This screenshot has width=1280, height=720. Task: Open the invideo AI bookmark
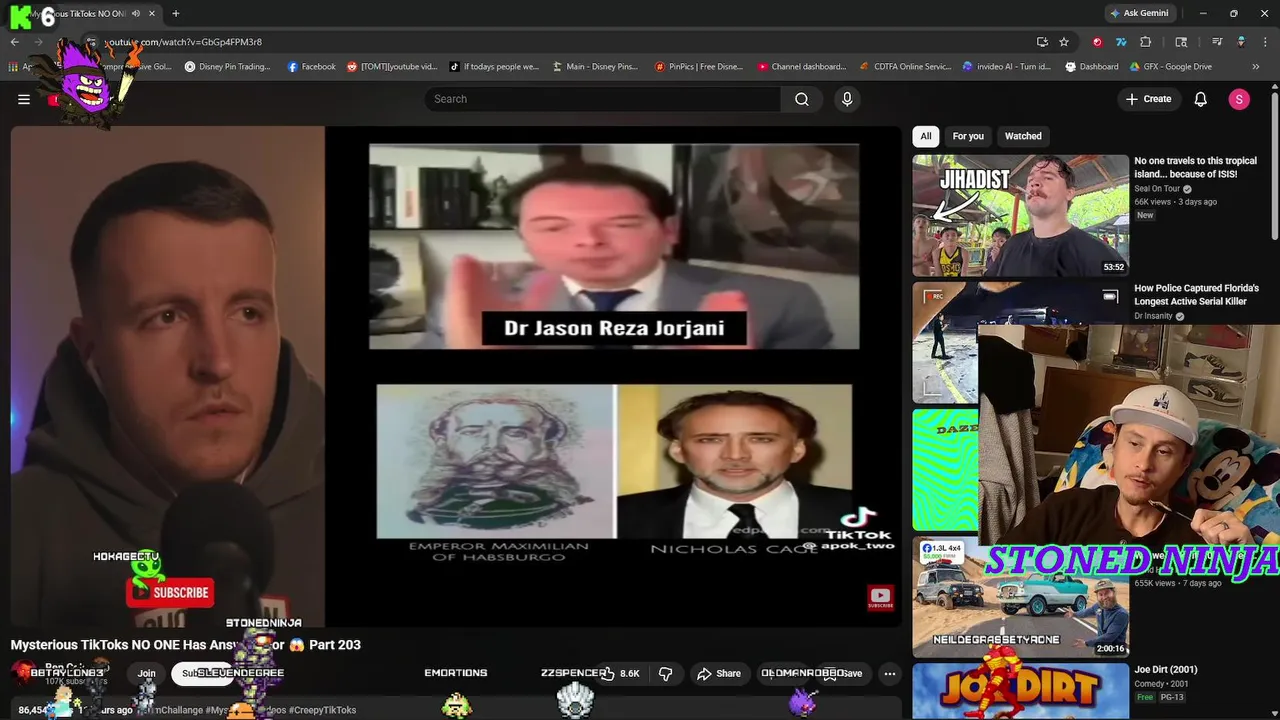(x=1007, y=67)
